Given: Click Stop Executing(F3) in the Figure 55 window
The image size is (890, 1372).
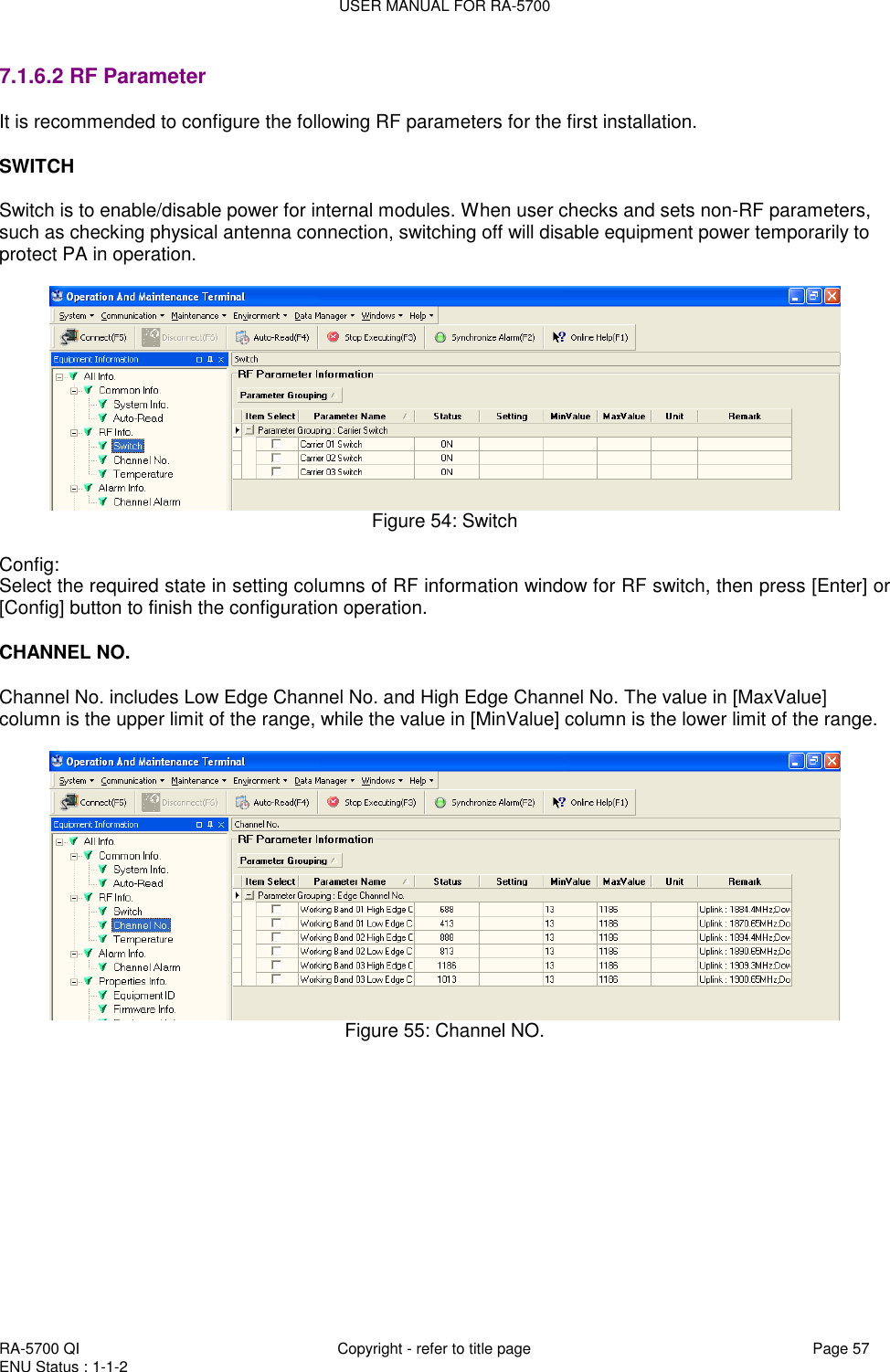Looking at the screenshot, I should pos(372,802).
